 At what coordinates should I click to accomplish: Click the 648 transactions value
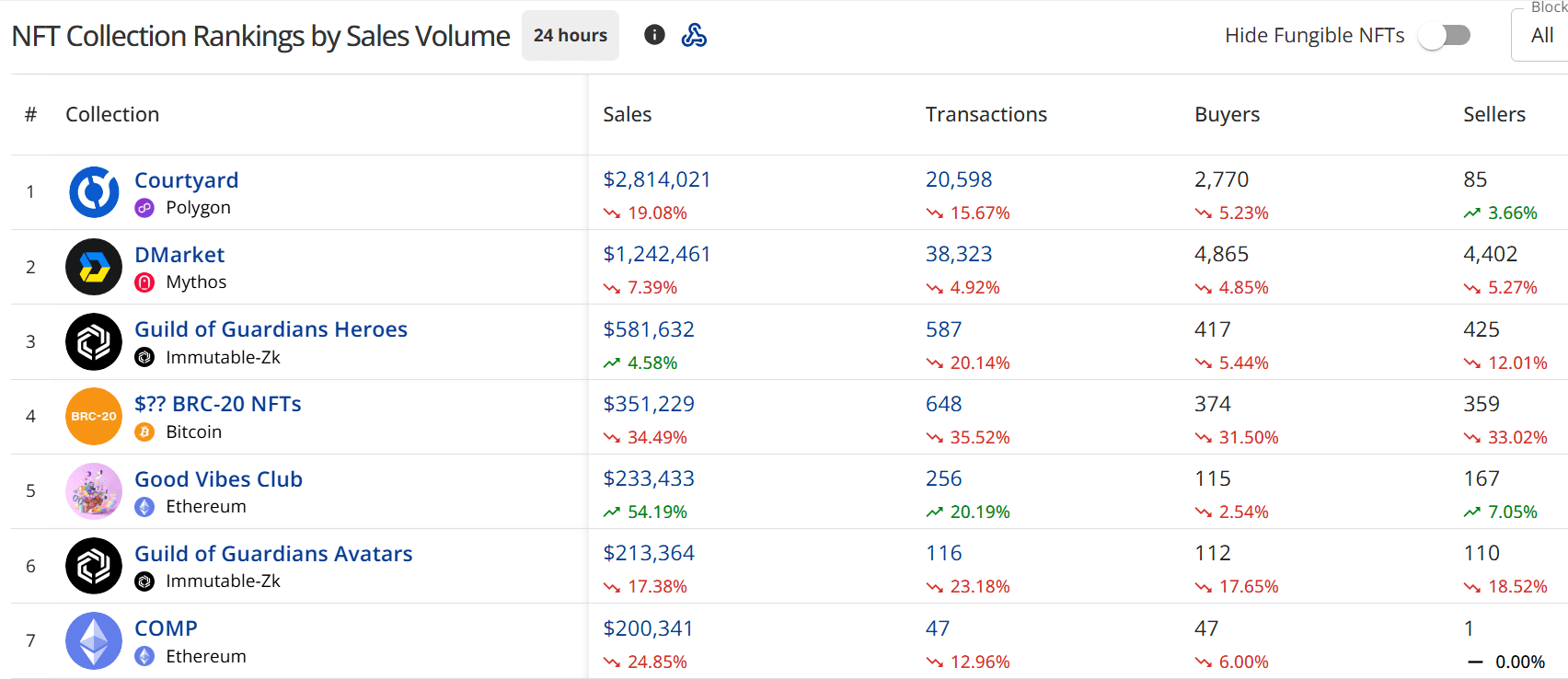944,404
